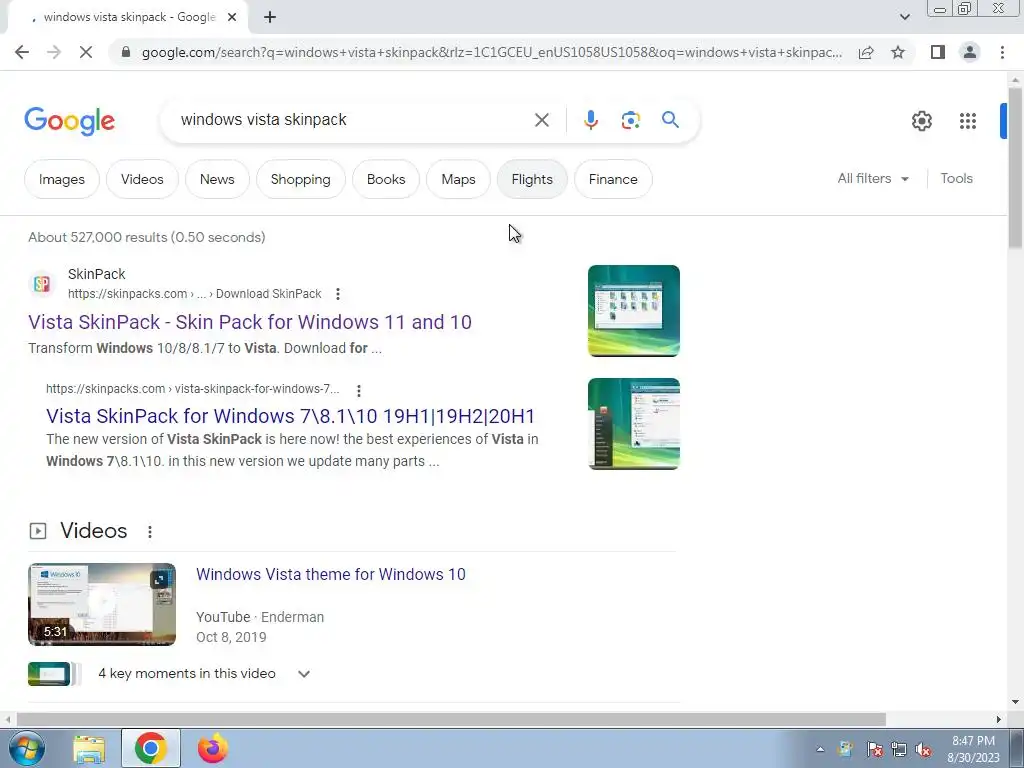
Task: Open Vista SkinPack for Windows 11 and 10 link
Action: [249, 322]
